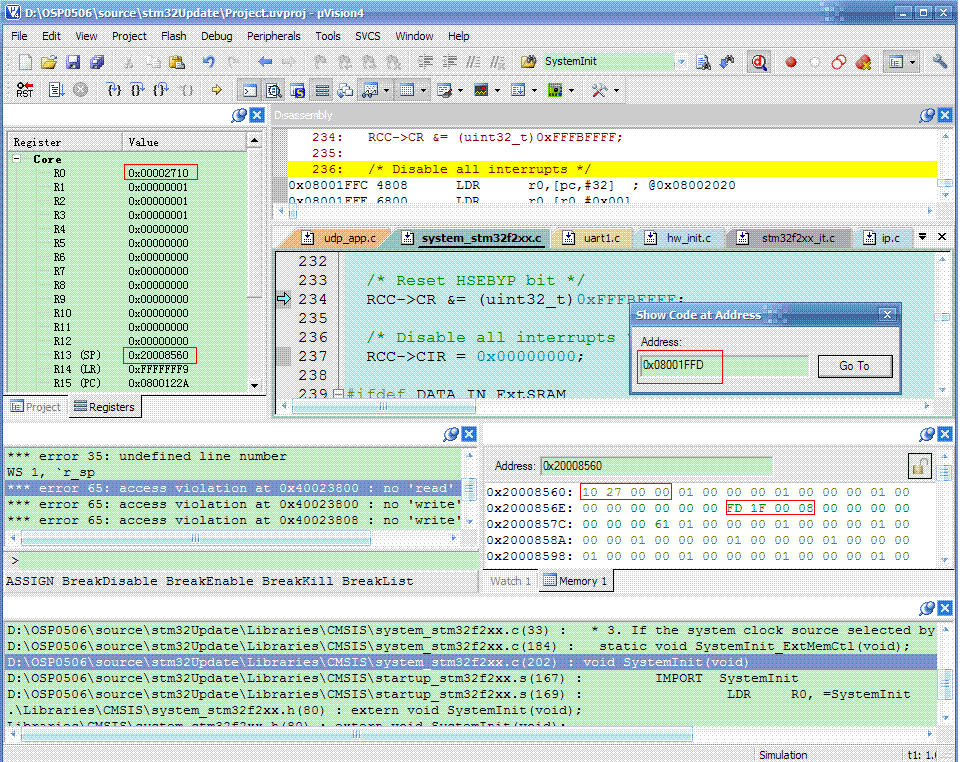The image size is (960, 762).
Task: Collapse the Core register tree node
Action: point(18,159)
